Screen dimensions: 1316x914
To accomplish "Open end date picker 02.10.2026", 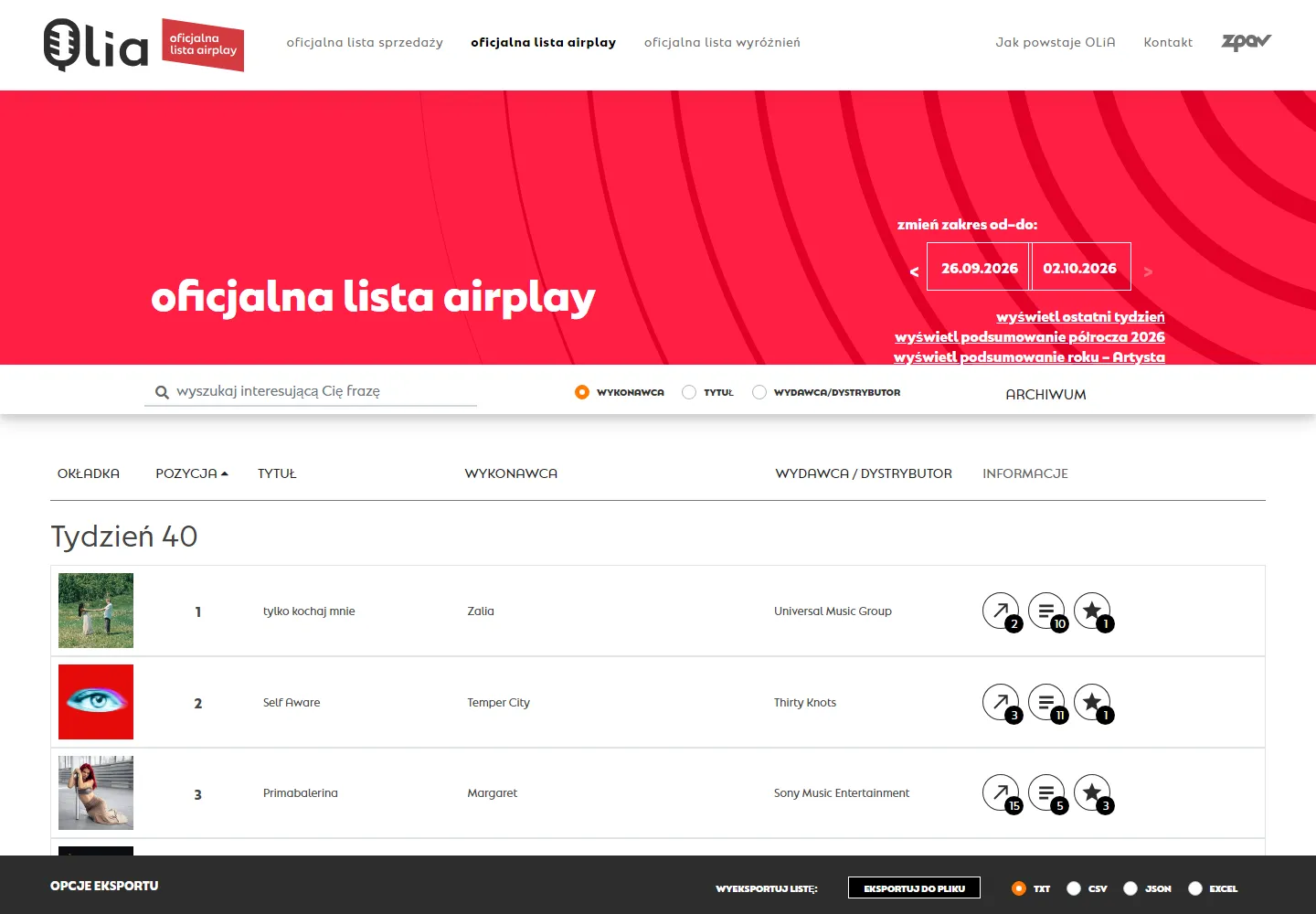I will point(1080,267).
